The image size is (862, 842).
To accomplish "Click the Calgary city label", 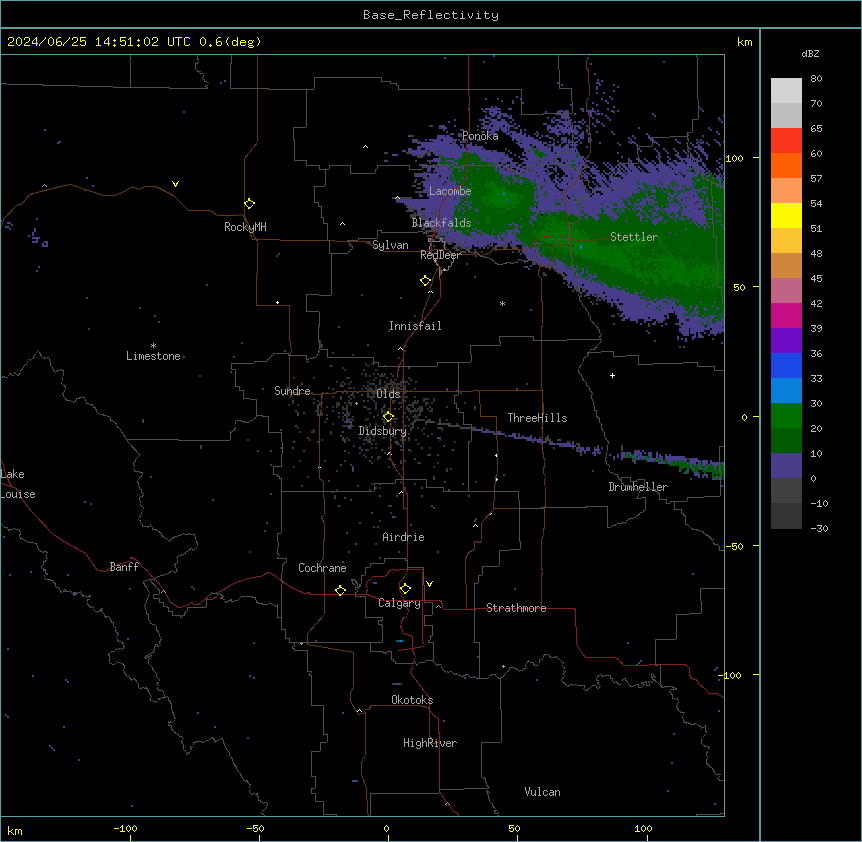I will 400,603.
